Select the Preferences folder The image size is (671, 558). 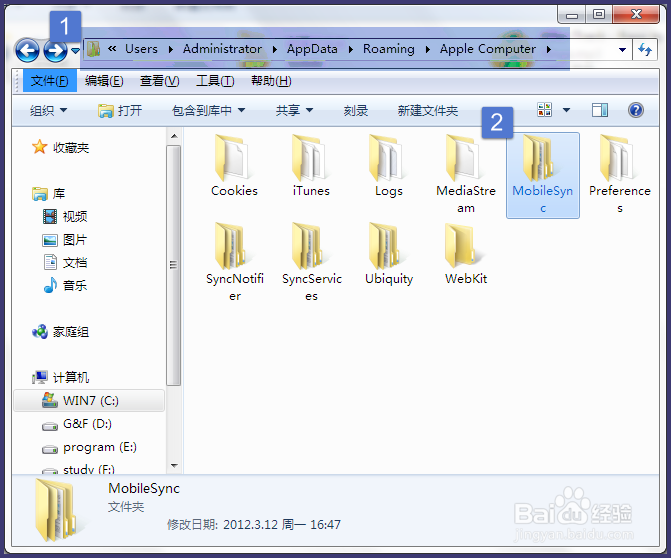pos(620,175)
